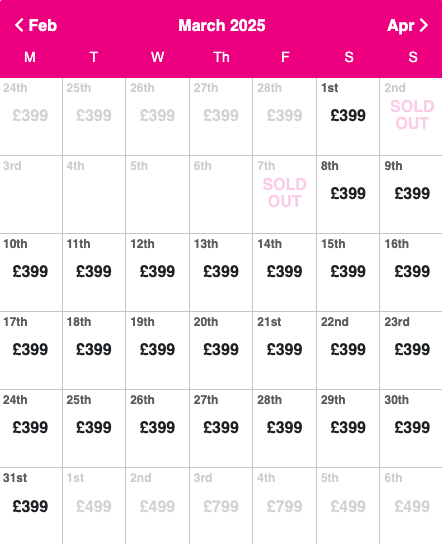Select the 17th date cell
Screen dimensions: 442x544
(31, 351)
